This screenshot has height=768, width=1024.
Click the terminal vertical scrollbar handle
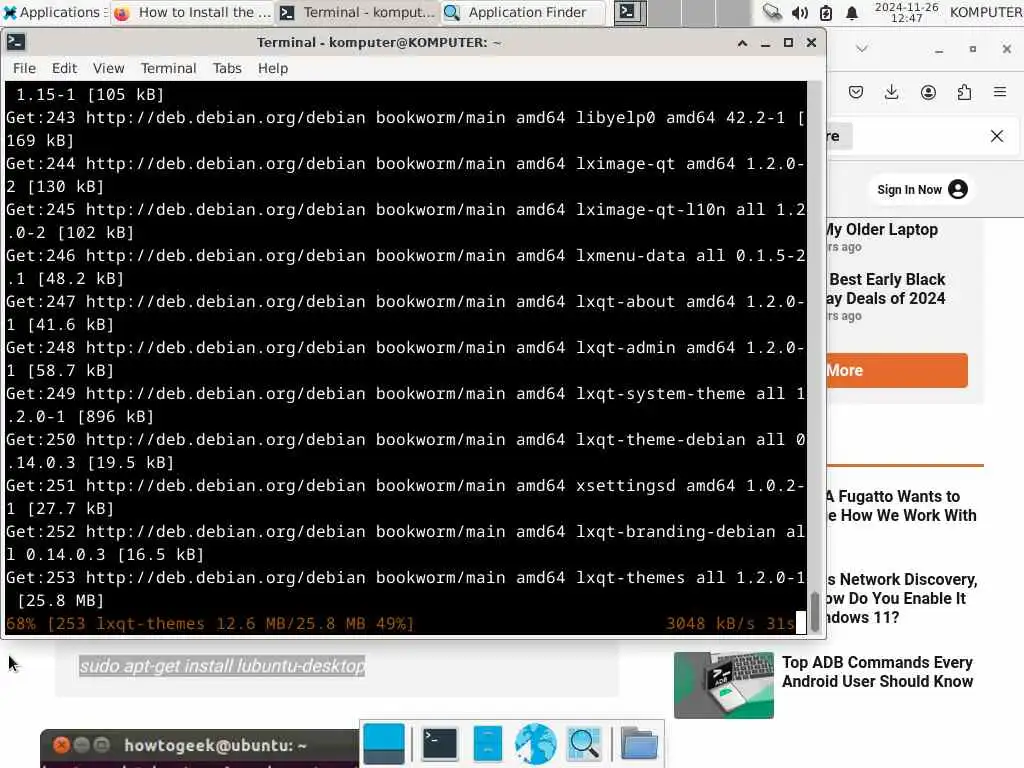[814, 611]
